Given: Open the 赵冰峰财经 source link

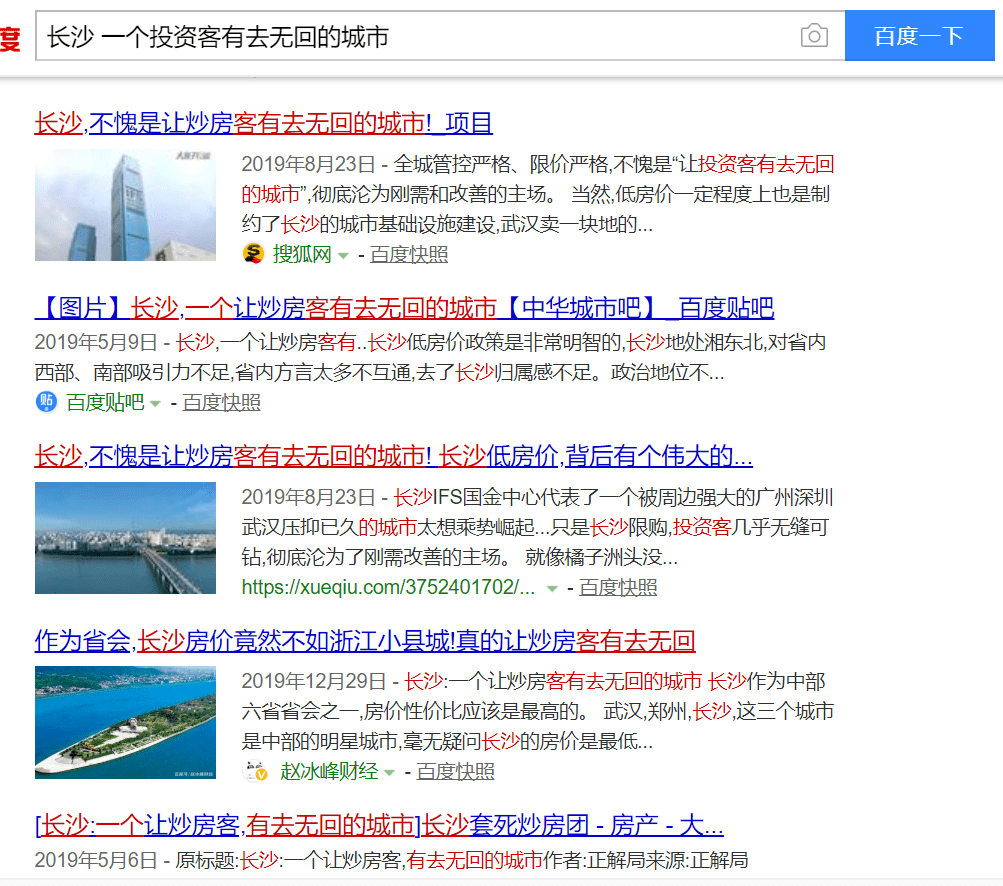Looking at the screenshot, I should [329, 771].
